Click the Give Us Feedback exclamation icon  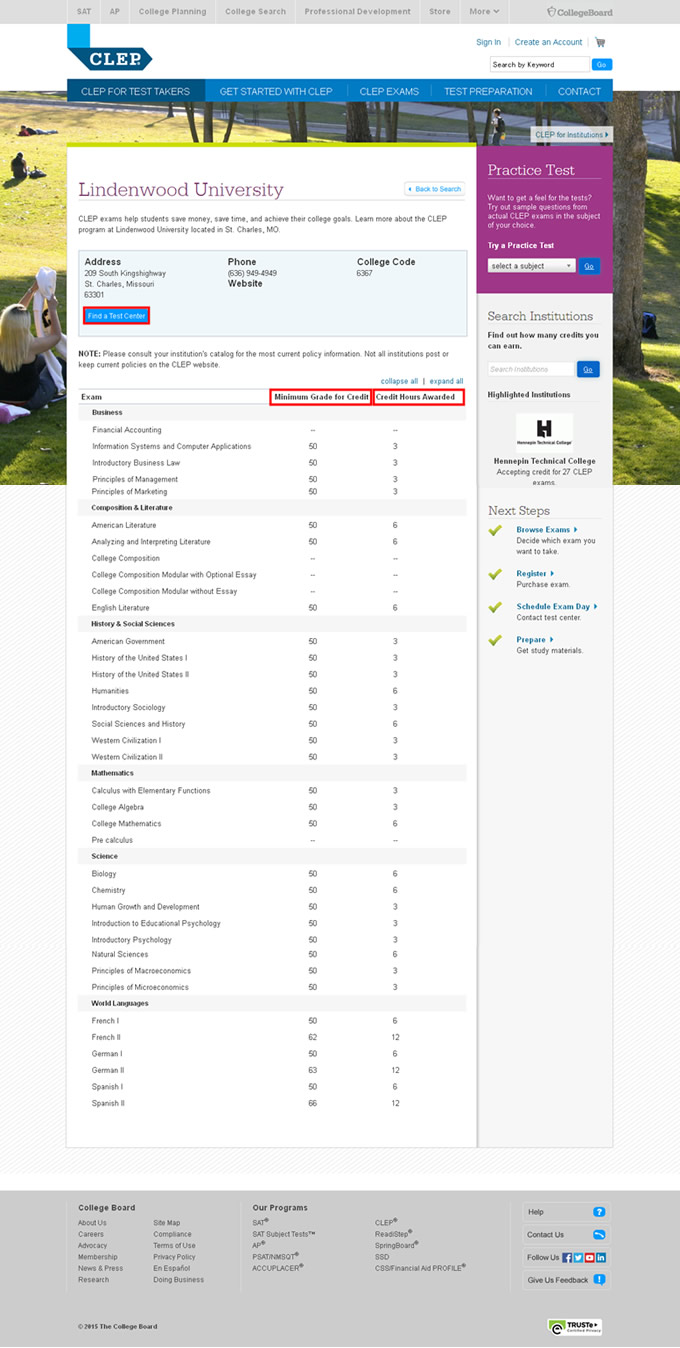599,1279
